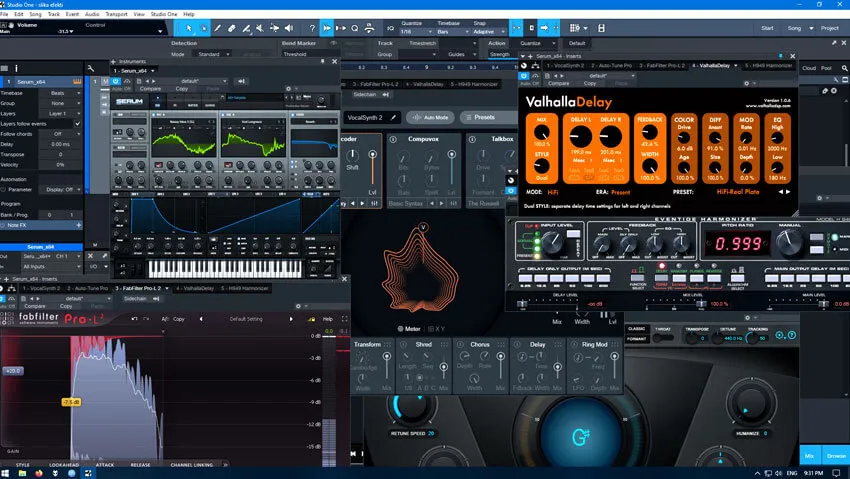This screenshot has height=479, width=850.
Task: Click the IQ input quantize icon
Action: point(390,28)
